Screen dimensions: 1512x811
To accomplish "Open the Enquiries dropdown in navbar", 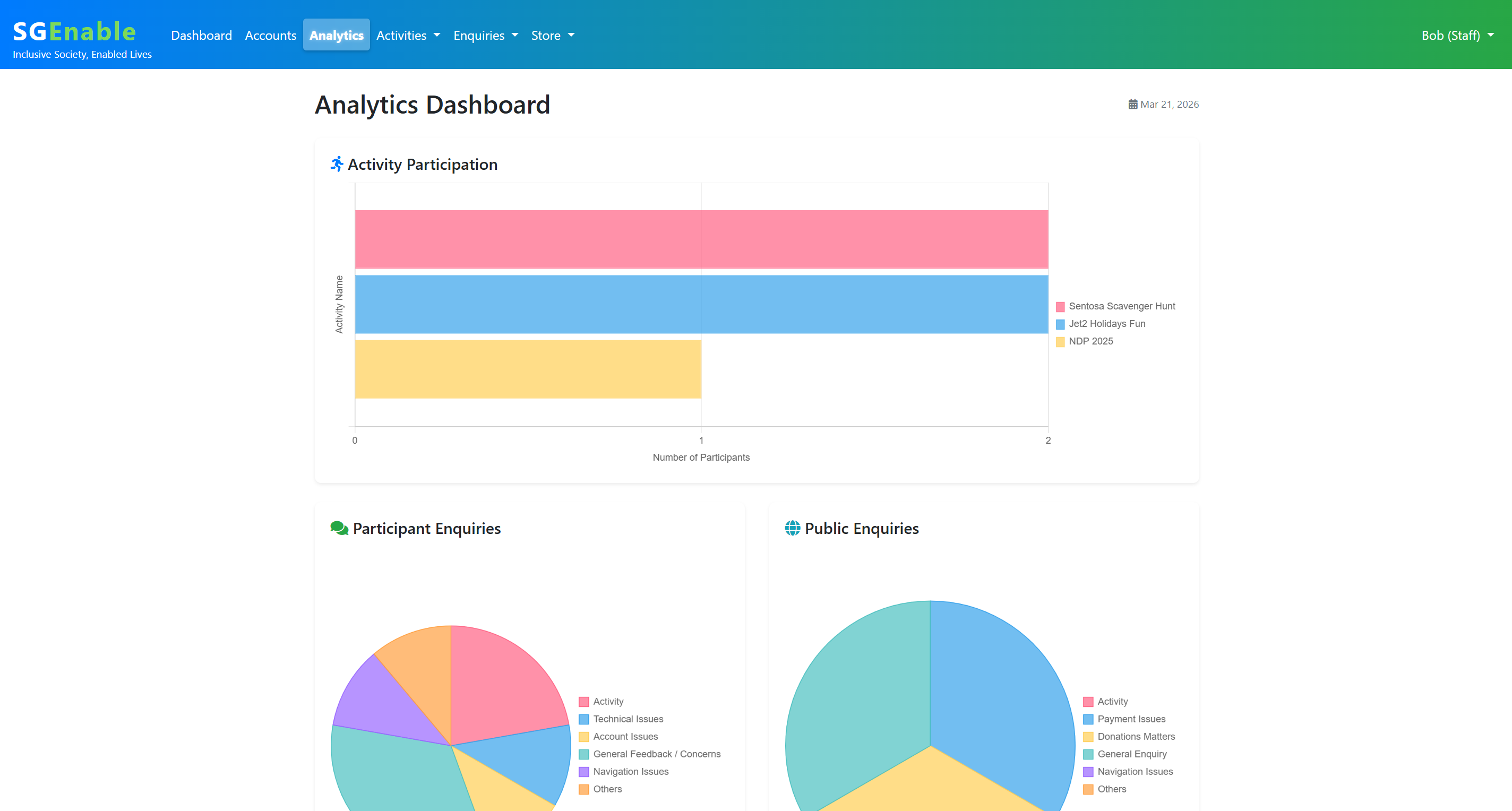I will tap(485, 35).
